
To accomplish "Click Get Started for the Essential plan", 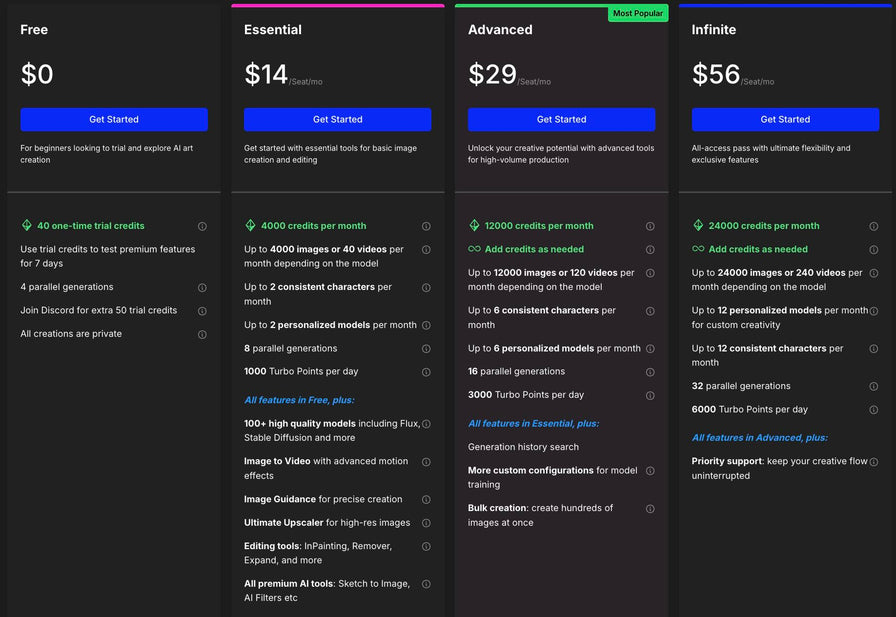I will point(337,120).
